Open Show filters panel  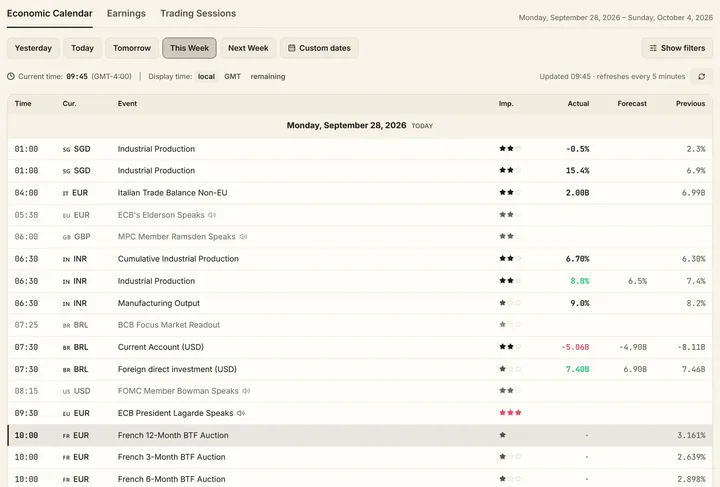[677, 48]
